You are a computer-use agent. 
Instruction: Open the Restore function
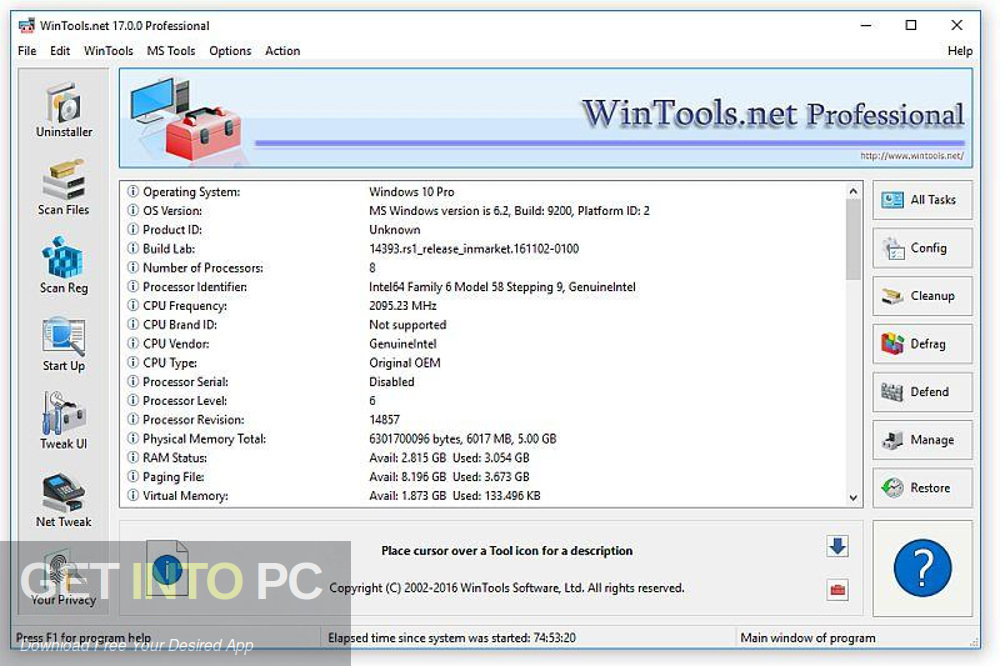click(922, 487)
